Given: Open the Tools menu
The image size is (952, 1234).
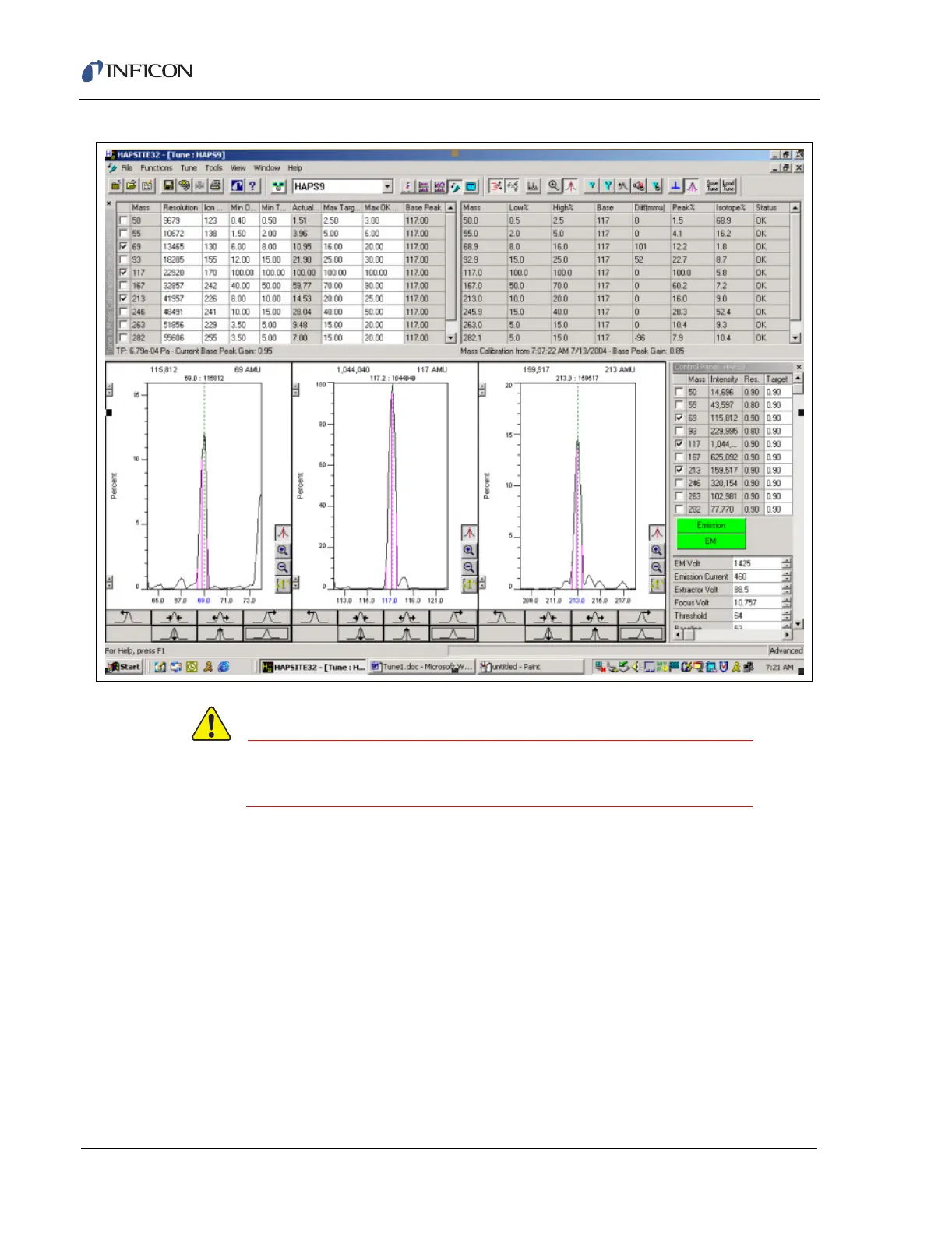Looking at the screenshot, I should click(x=213, y=168).
